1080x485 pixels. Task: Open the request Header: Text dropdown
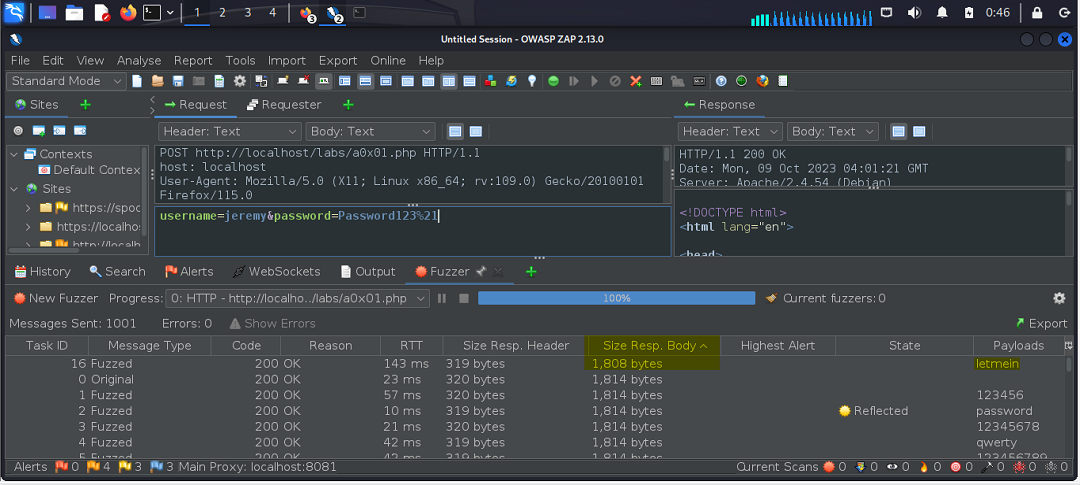click(x=229, y=131)
